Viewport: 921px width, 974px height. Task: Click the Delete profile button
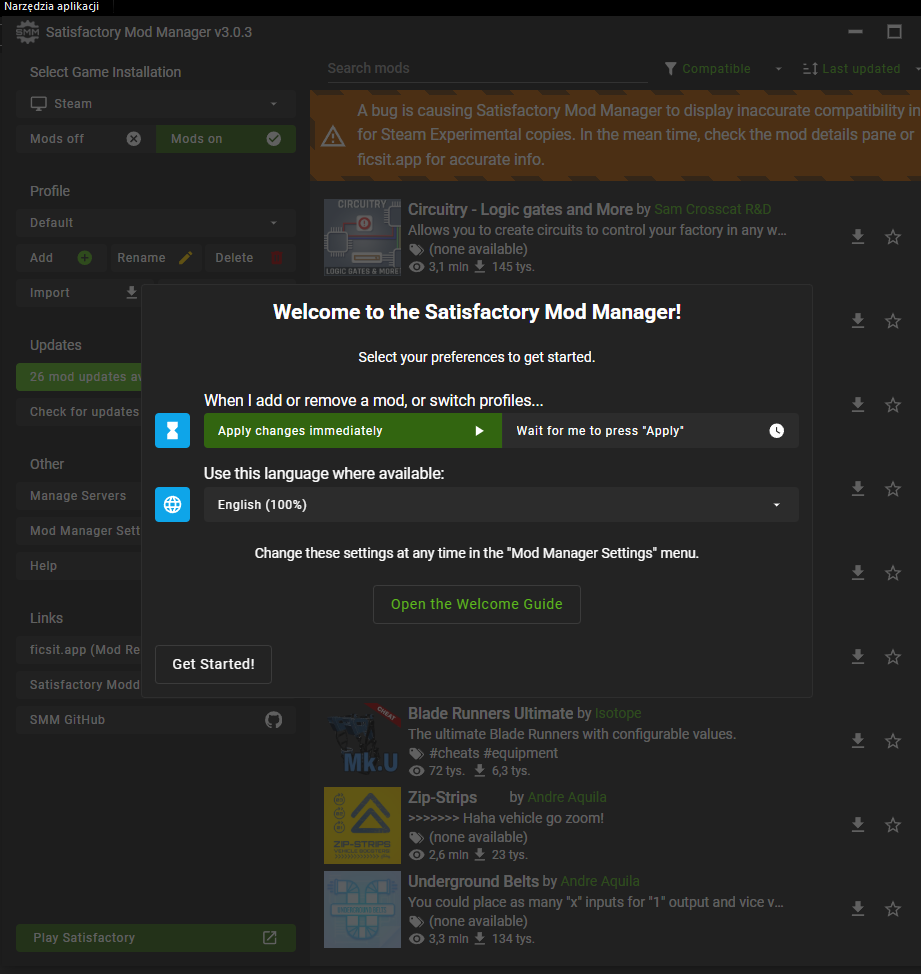tap(250, 258)
